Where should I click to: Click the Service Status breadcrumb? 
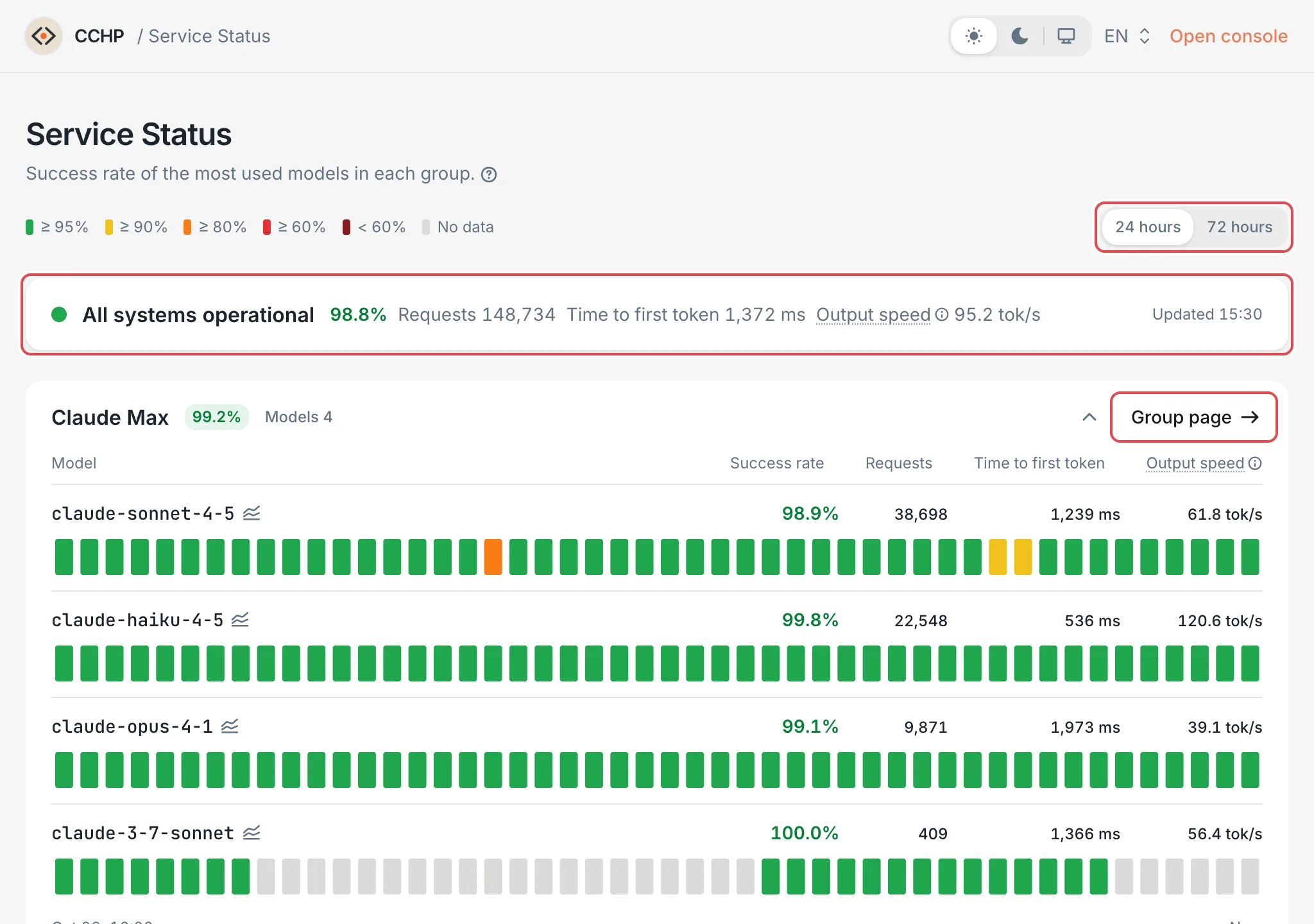(209, 36)
